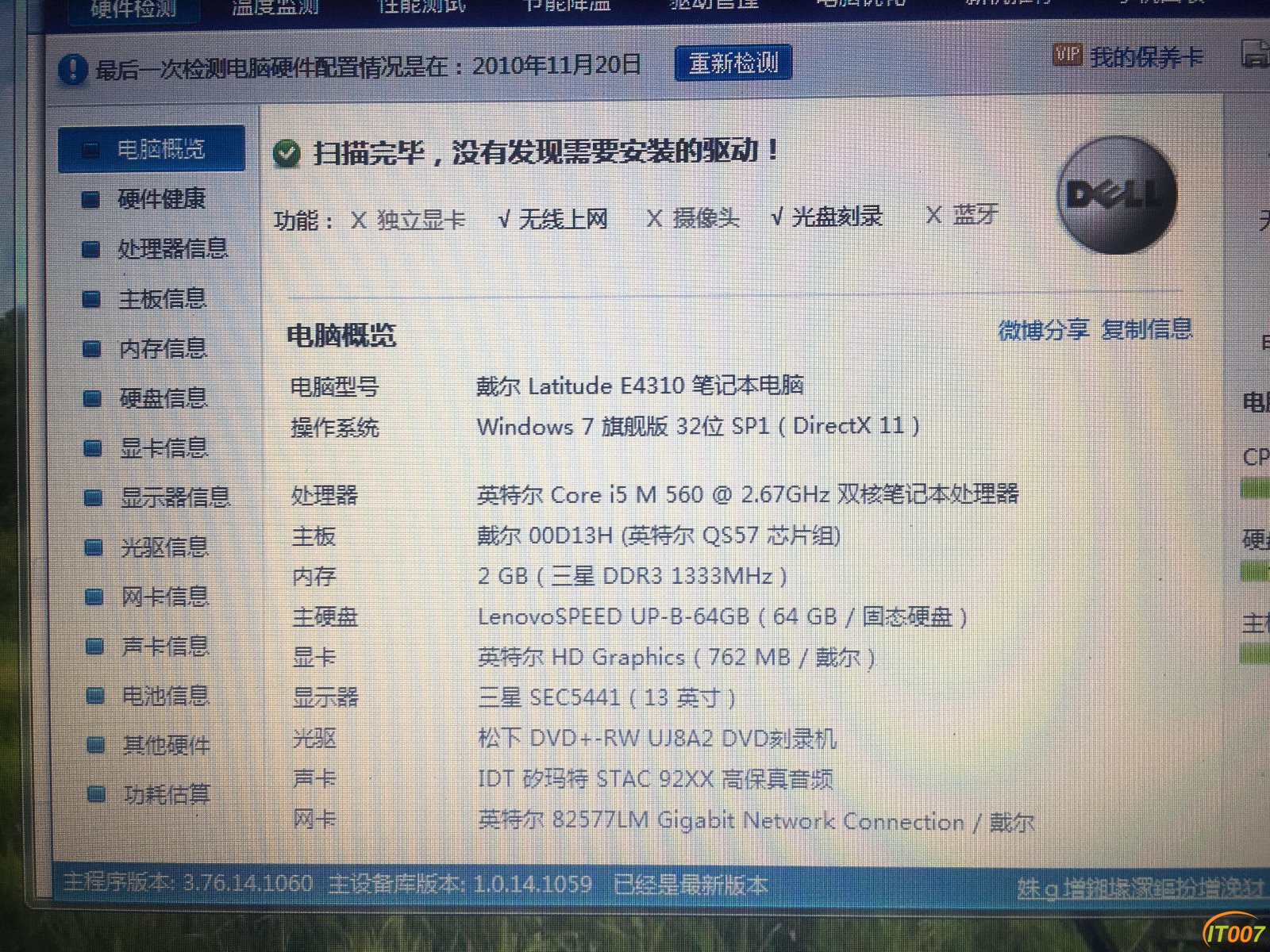Screen dimensions: 1270x952
Task: Click monitor value 三星 SEC5441
Action: coord(607,698)
